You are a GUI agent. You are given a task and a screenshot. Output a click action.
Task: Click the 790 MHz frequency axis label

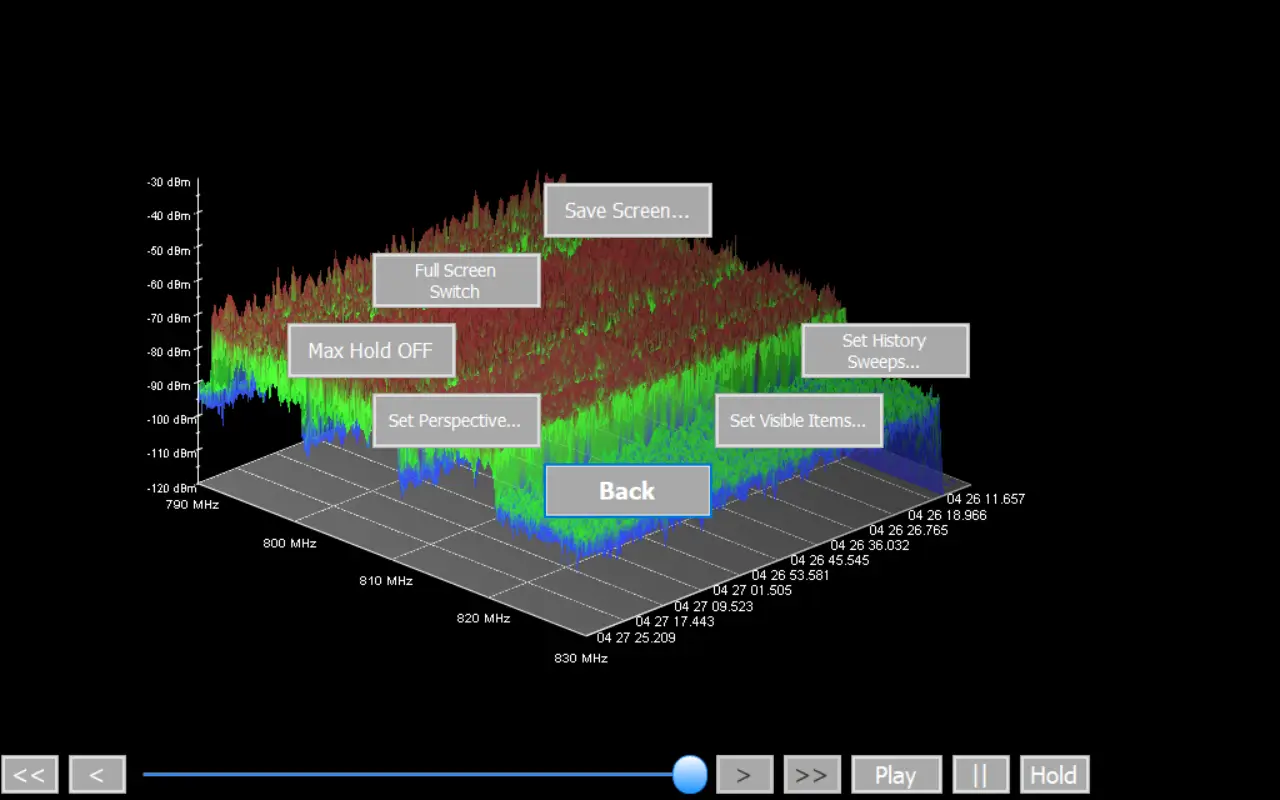pyautogui.click(x=192, y=505)
